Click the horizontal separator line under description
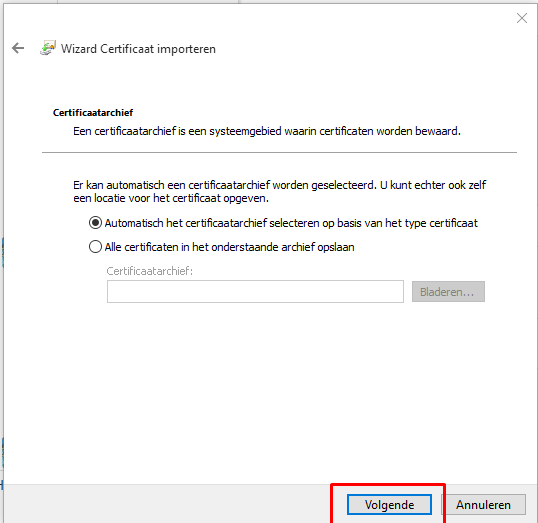The width and height of the screenshot is (538, 523). coord(279,152)
